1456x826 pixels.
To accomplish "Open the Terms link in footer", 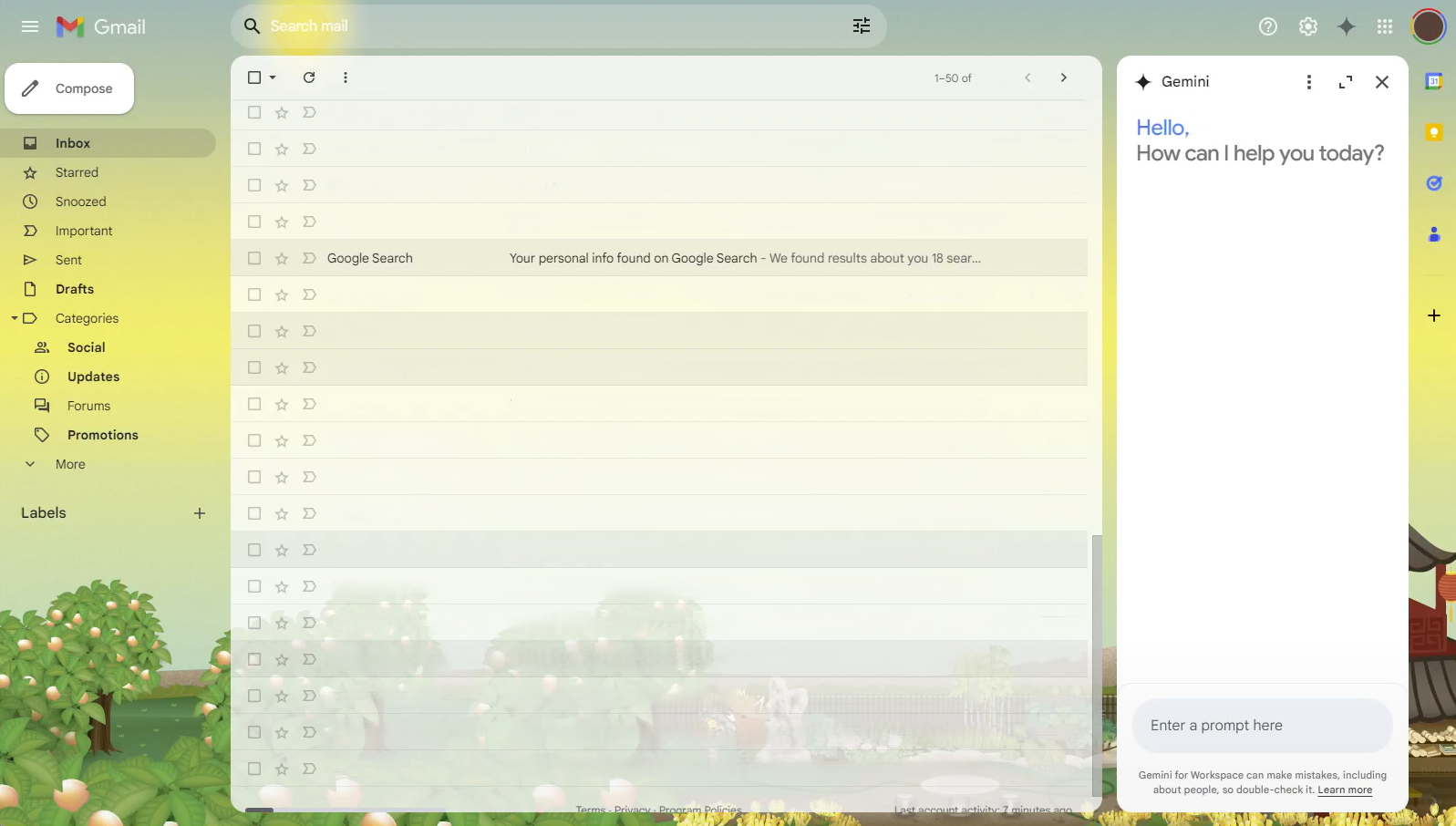I will click(x=590, y=810).
